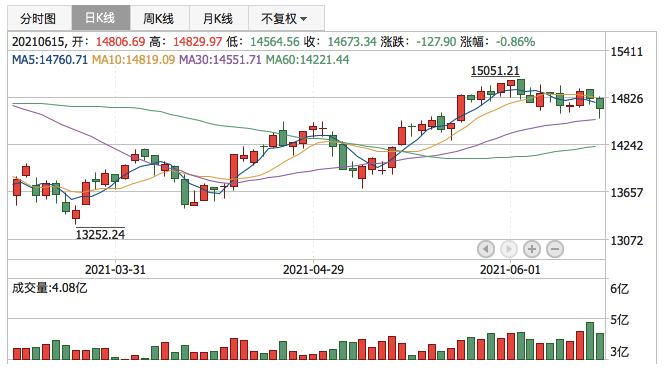Click the high price 14829.97 value

[x=198, y=42]
